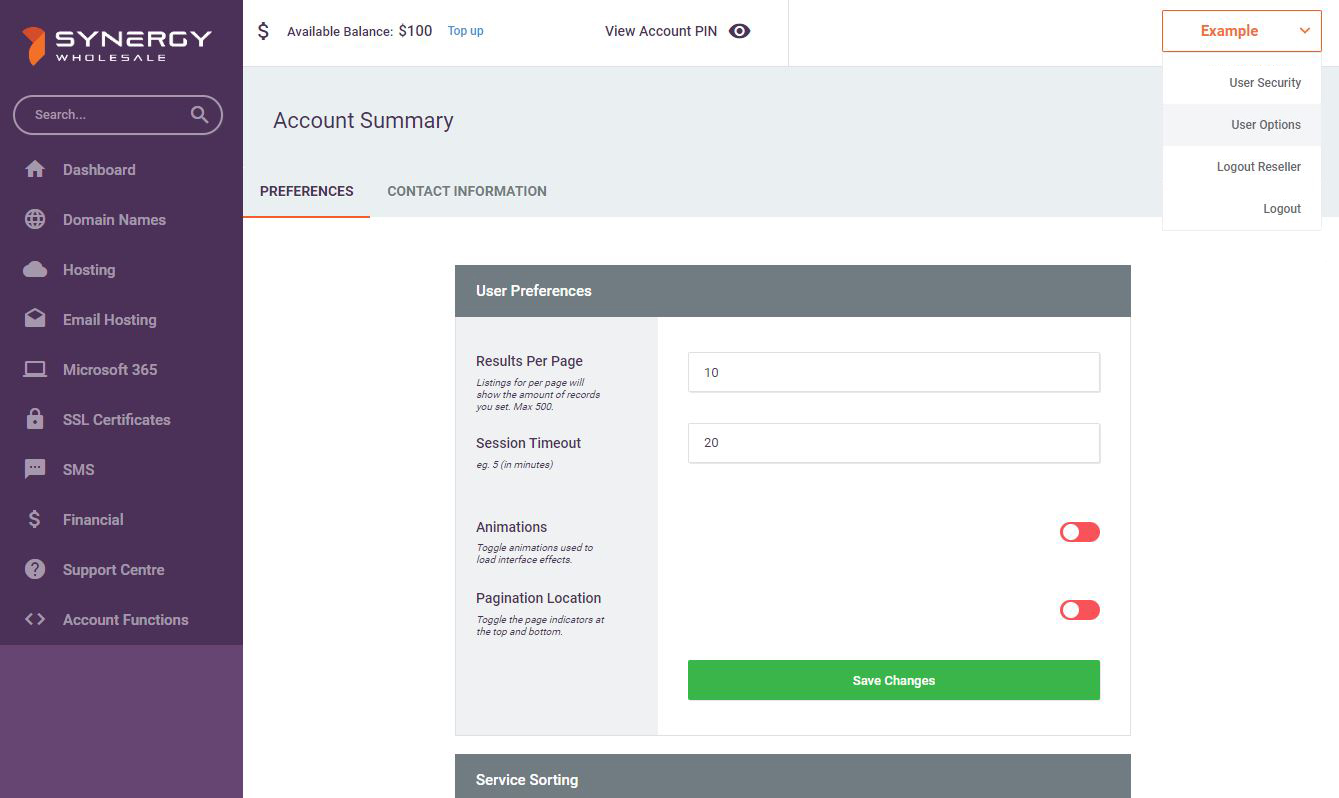
Task: Open SSL Certificates padlock icon
Action: [x=35, y=420]
